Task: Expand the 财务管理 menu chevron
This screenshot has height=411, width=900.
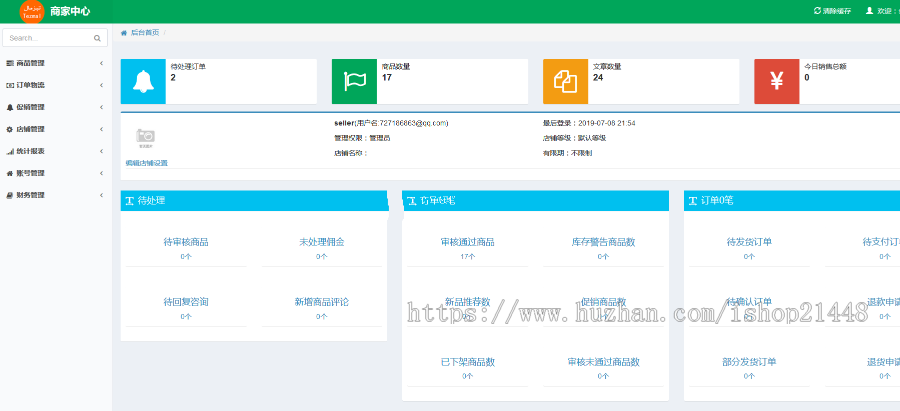Action: click(102, 195)
